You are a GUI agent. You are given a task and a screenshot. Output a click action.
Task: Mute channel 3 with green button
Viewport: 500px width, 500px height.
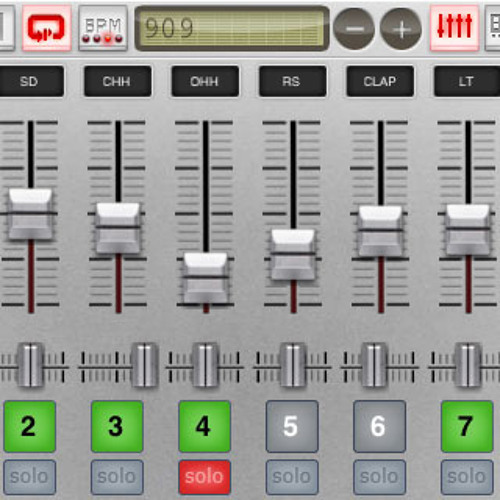117,426
